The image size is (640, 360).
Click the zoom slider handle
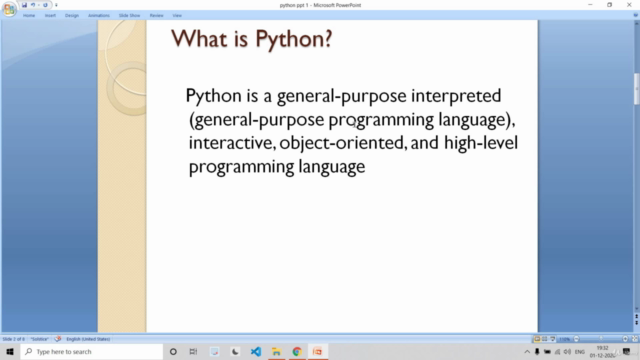pyautogui.click(x=601, y=339)
